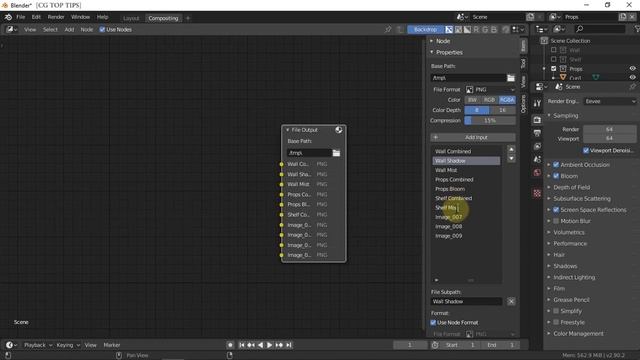640x360 pixels.
Task: Toggle Ambient Occlusion checkbox
Action: [x=556, y=165]
